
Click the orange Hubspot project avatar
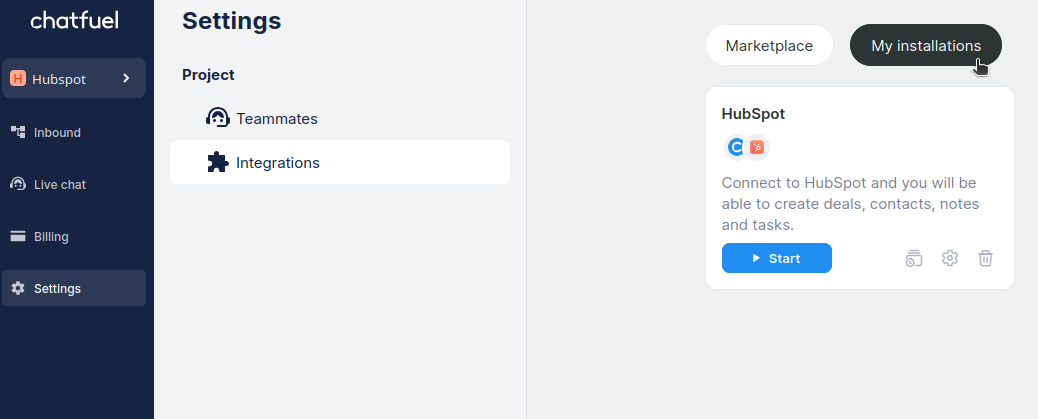[x=18, y=79]
